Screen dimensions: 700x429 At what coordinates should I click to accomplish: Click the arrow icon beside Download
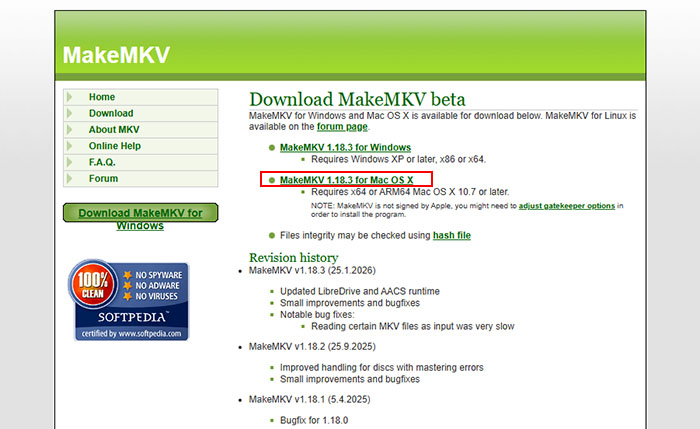coord(69,113)
